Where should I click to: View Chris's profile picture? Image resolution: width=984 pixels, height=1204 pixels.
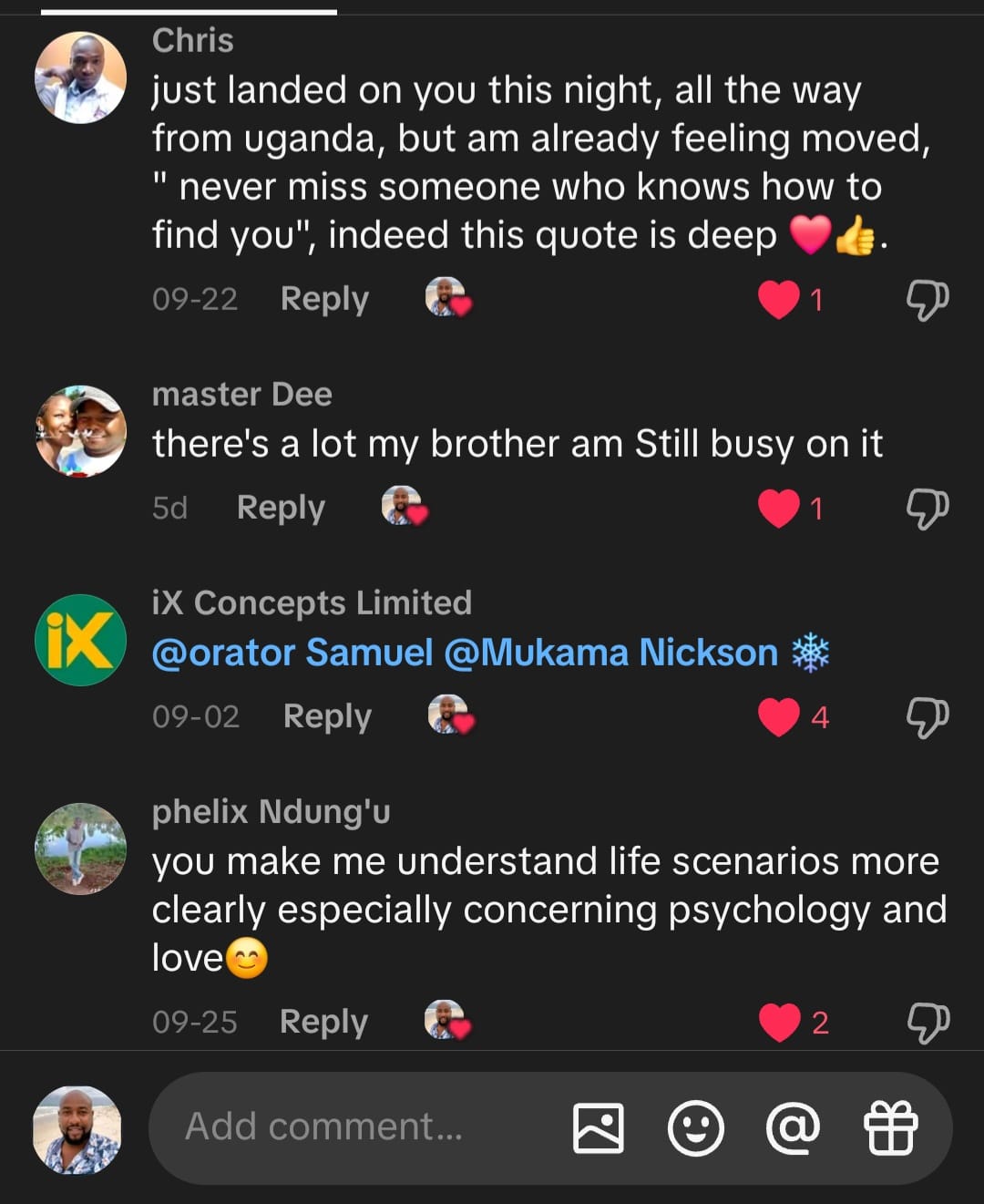tap(80, 78)
